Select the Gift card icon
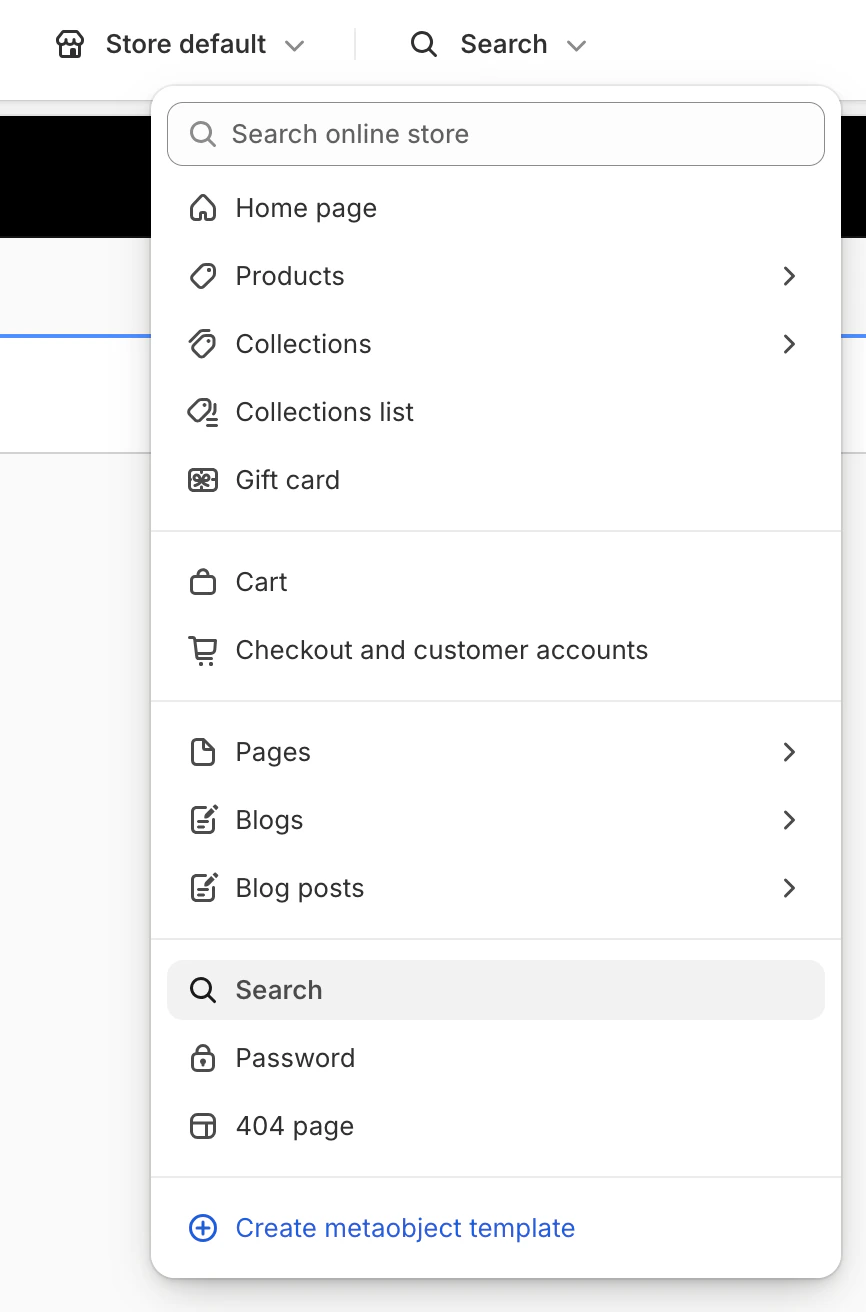 pos(203,480)
